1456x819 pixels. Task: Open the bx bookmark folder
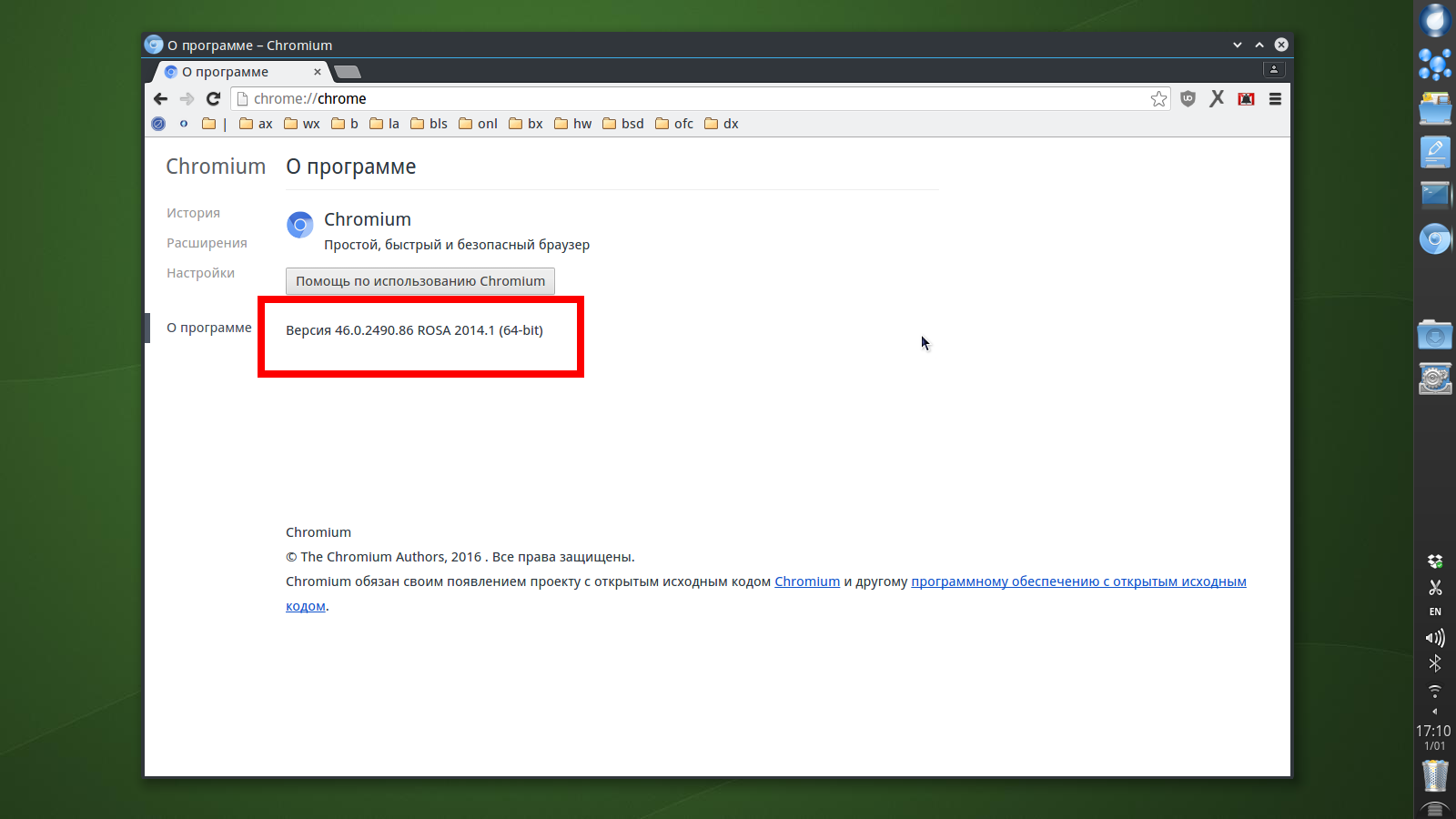click(526, 124)
